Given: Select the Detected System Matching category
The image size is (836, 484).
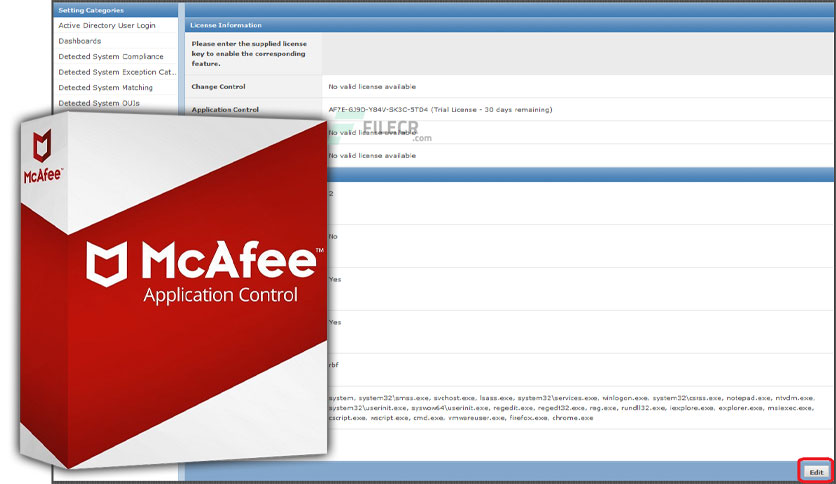Looking at the screenshot, I should coord(106,87).
